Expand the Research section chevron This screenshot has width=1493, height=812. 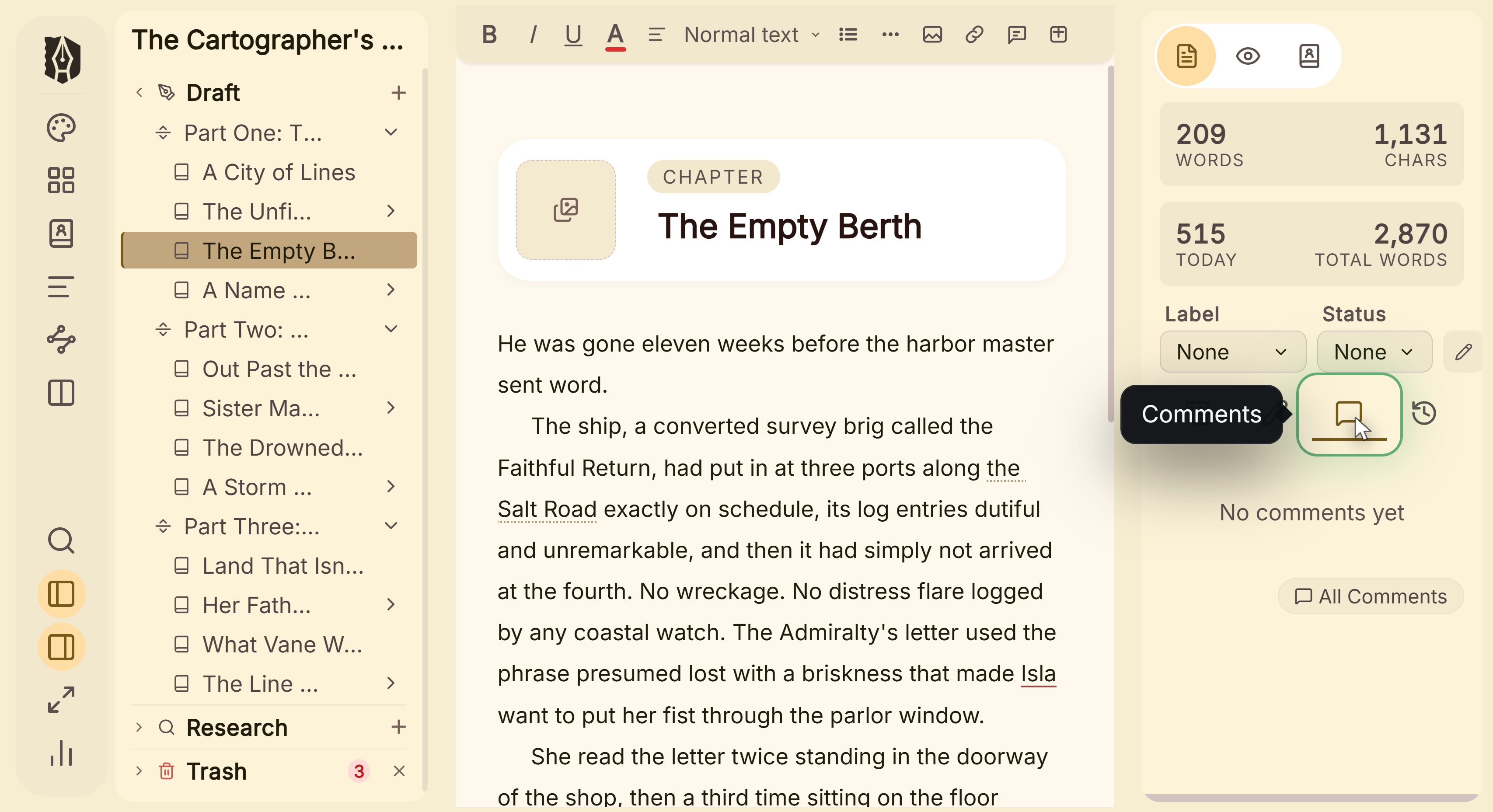139,727
